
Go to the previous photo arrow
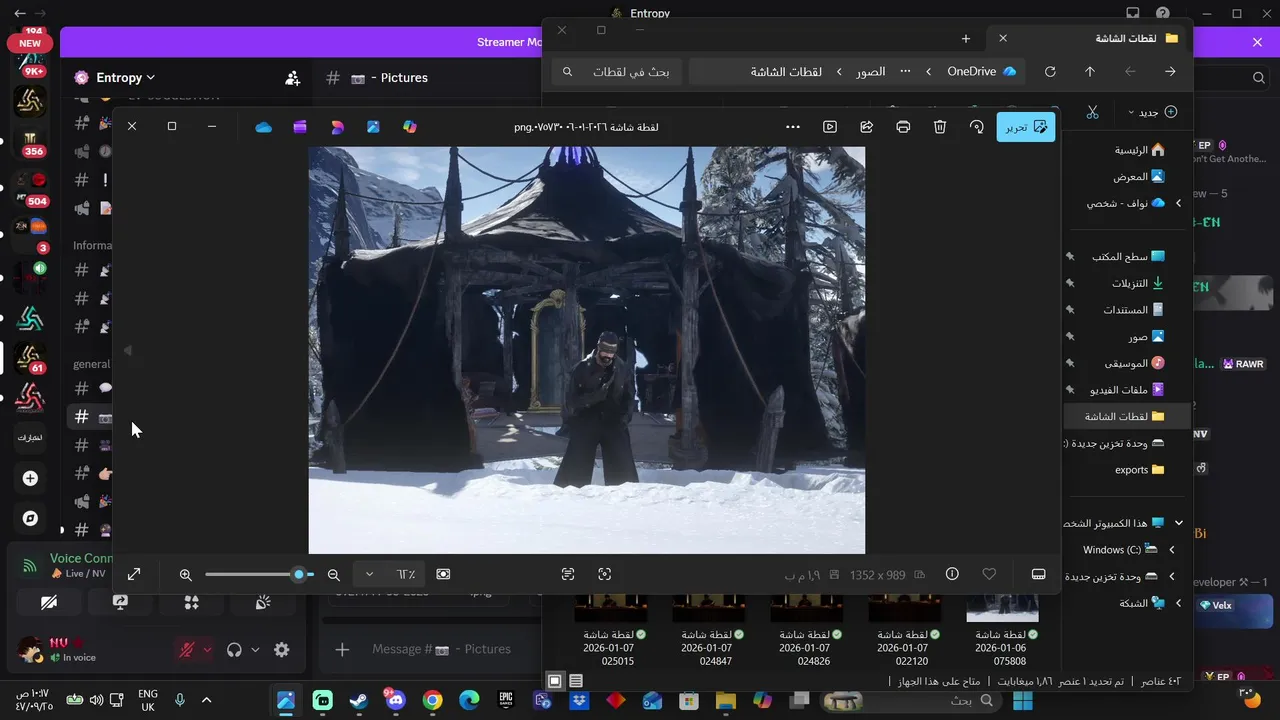[127, 351]
